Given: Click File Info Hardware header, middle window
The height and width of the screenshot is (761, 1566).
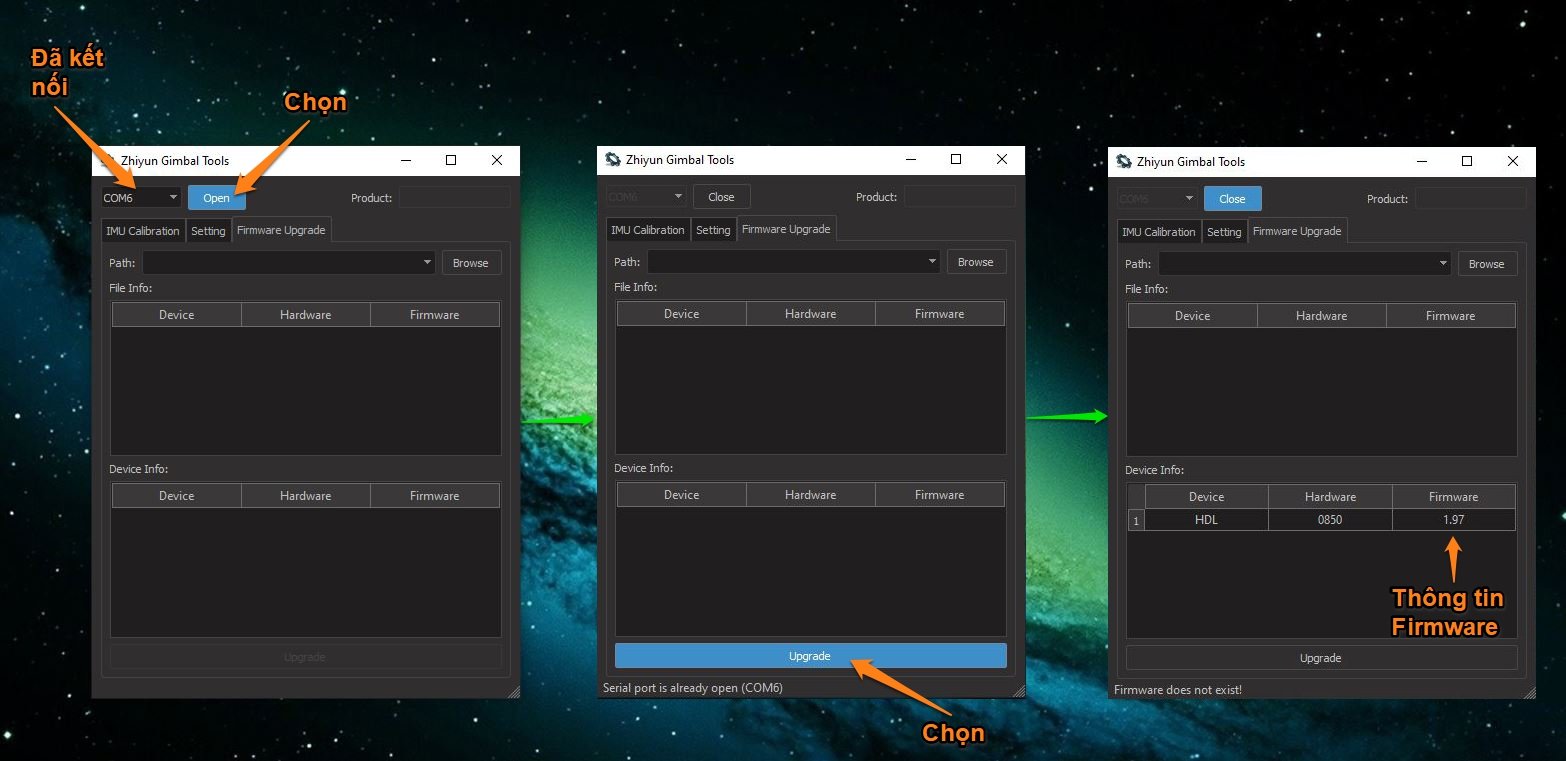Looking at the screenshot, I should coord(811,314).
